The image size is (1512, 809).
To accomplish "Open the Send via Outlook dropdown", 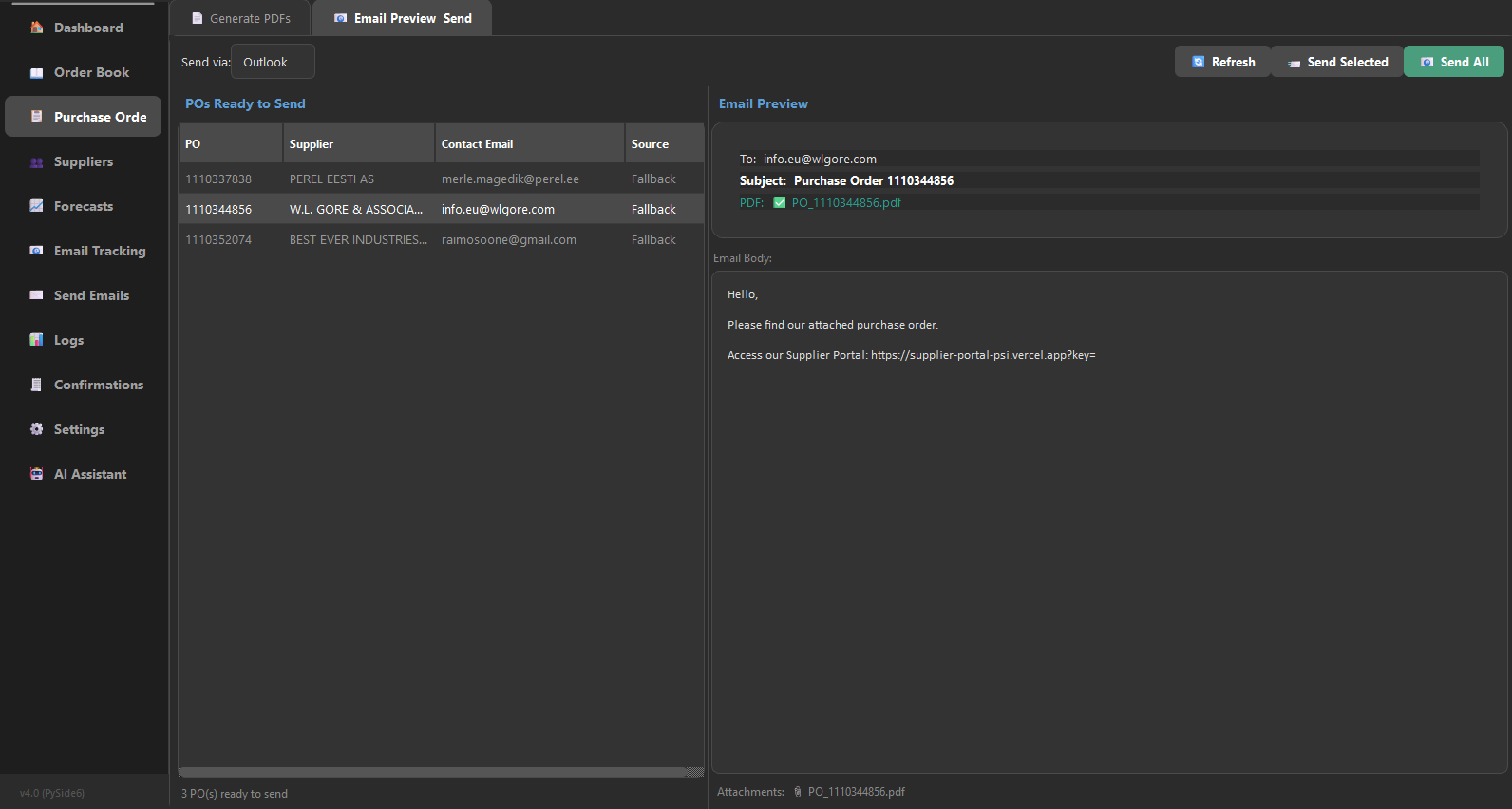I will [273, 62].
